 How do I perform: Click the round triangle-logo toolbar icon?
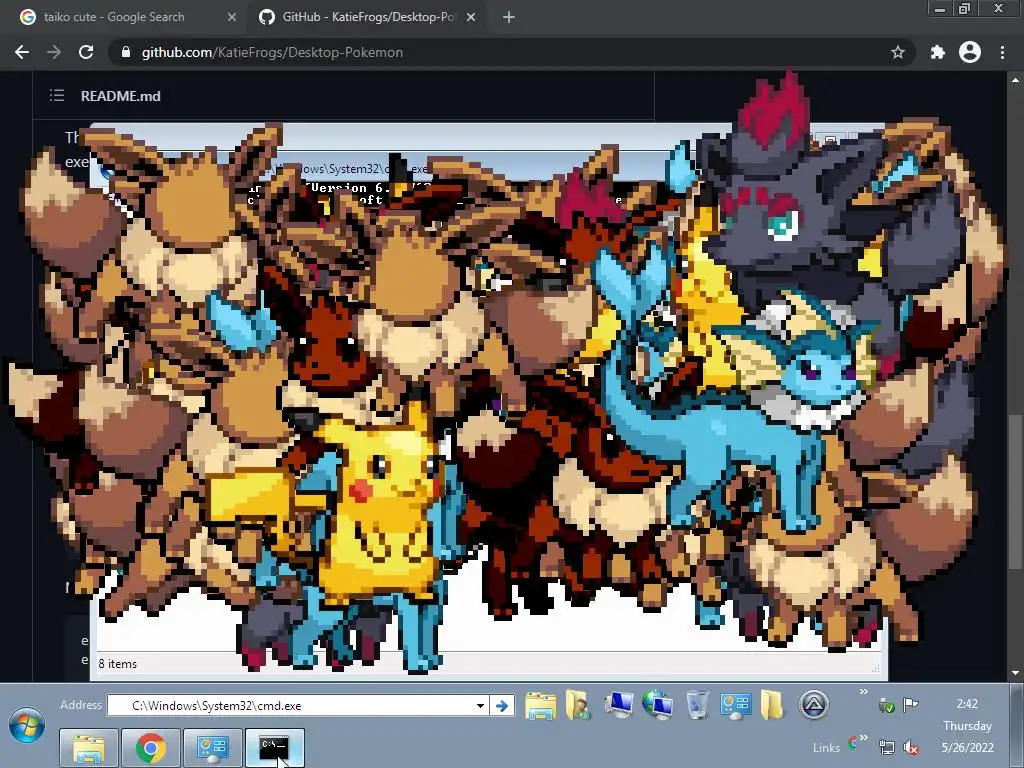point(814,705)
